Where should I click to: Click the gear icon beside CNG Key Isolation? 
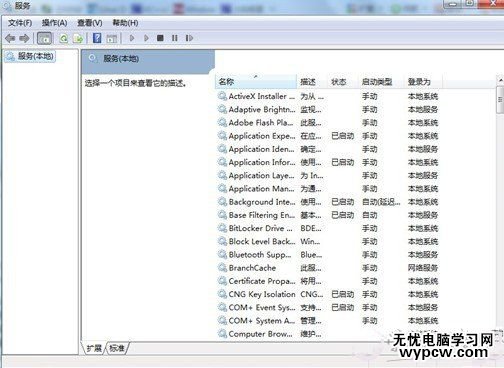pos(222,294)
